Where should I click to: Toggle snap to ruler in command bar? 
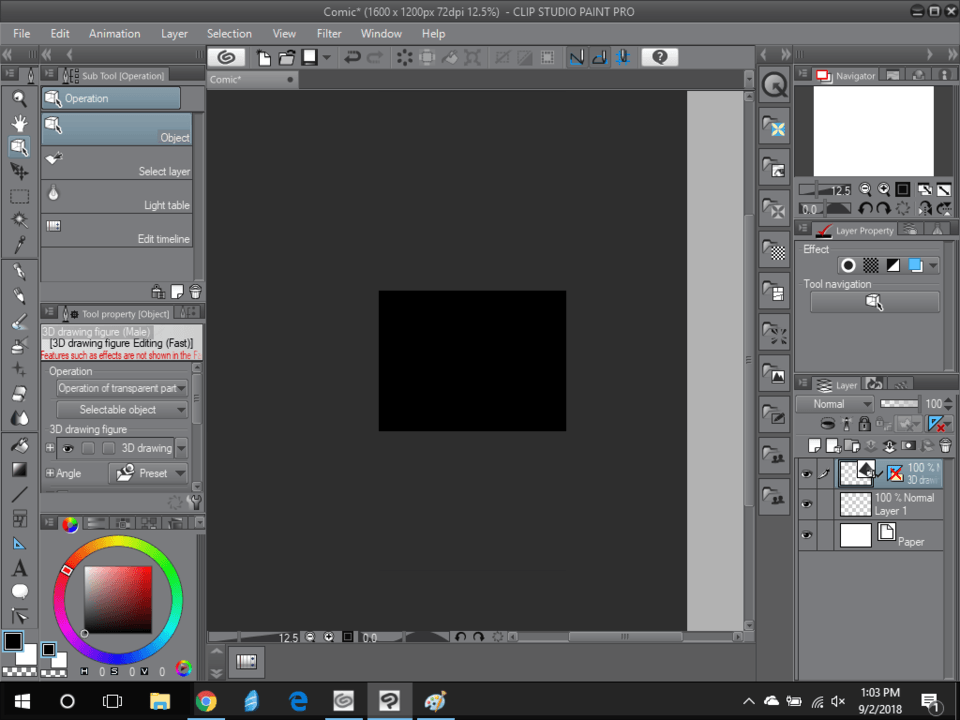click(577, 58)
